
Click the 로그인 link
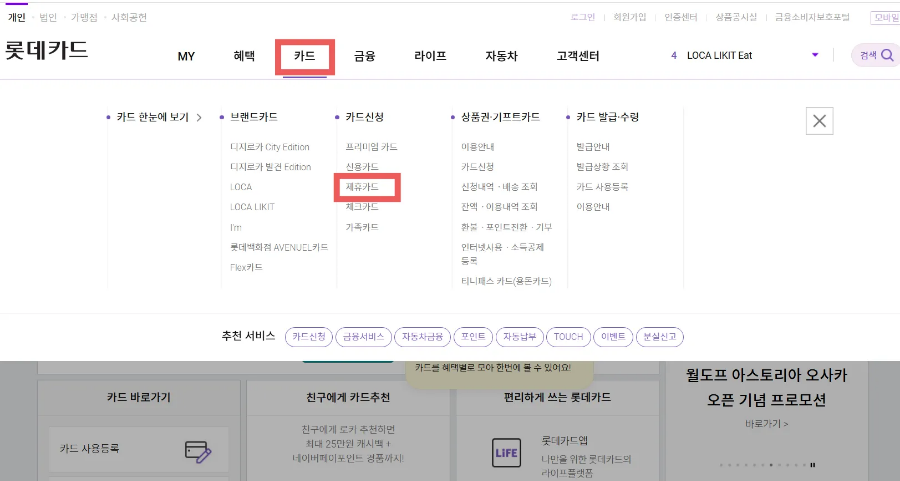(583, 17)
